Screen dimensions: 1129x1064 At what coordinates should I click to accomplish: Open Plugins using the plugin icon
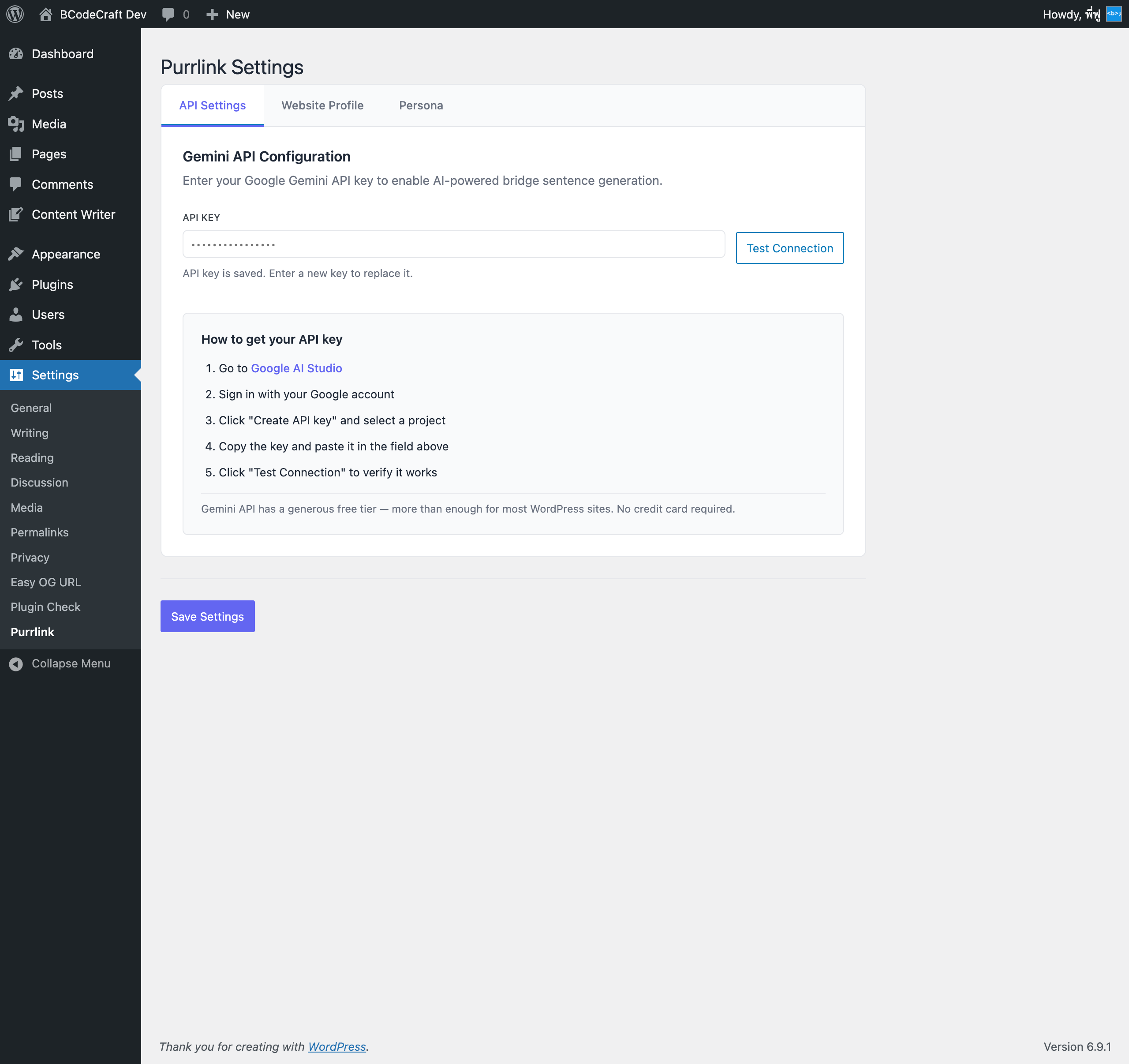tap(16, 284)
